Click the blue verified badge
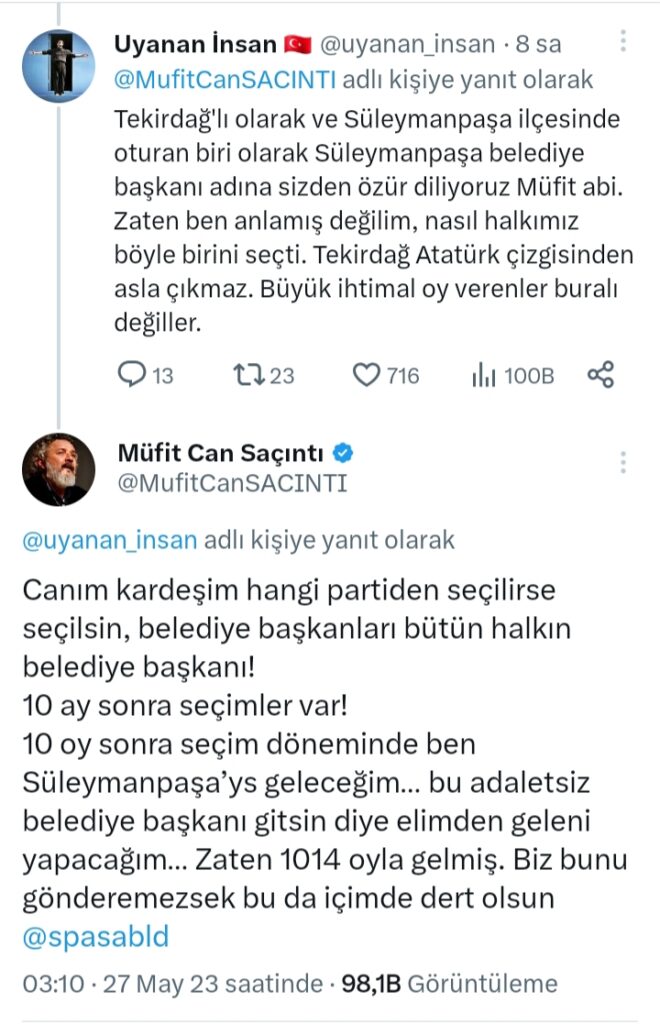Viewport: 660px width, 1024px height. [343, 454]
